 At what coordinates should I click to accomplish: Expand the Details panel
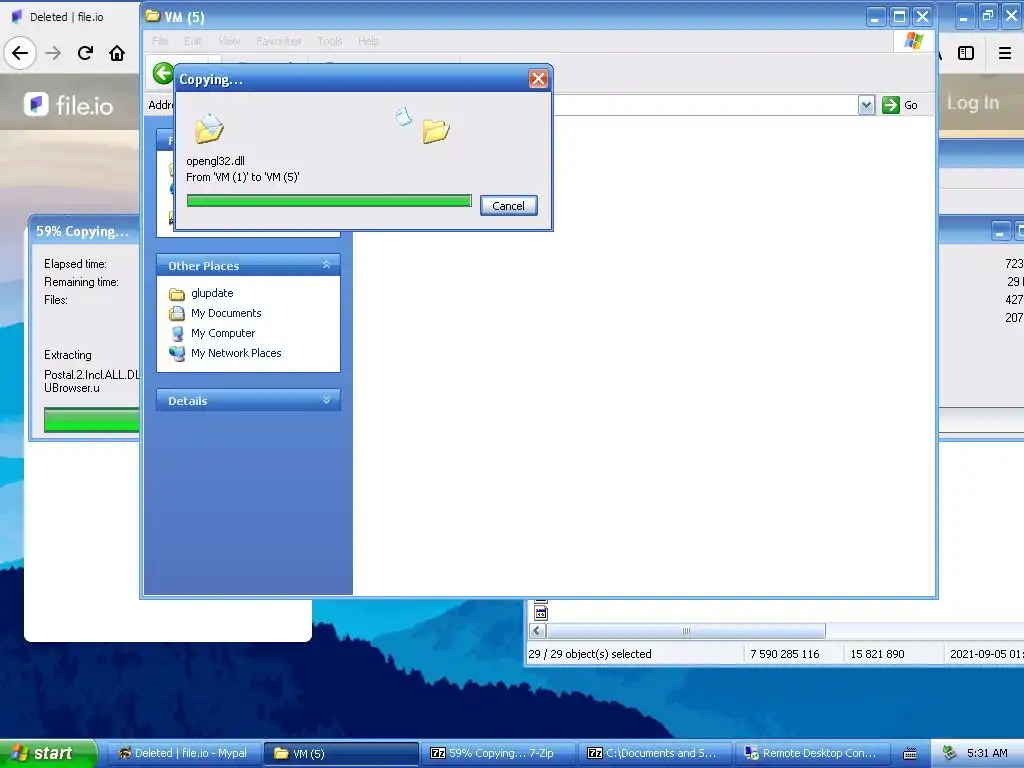click(326, 400)
